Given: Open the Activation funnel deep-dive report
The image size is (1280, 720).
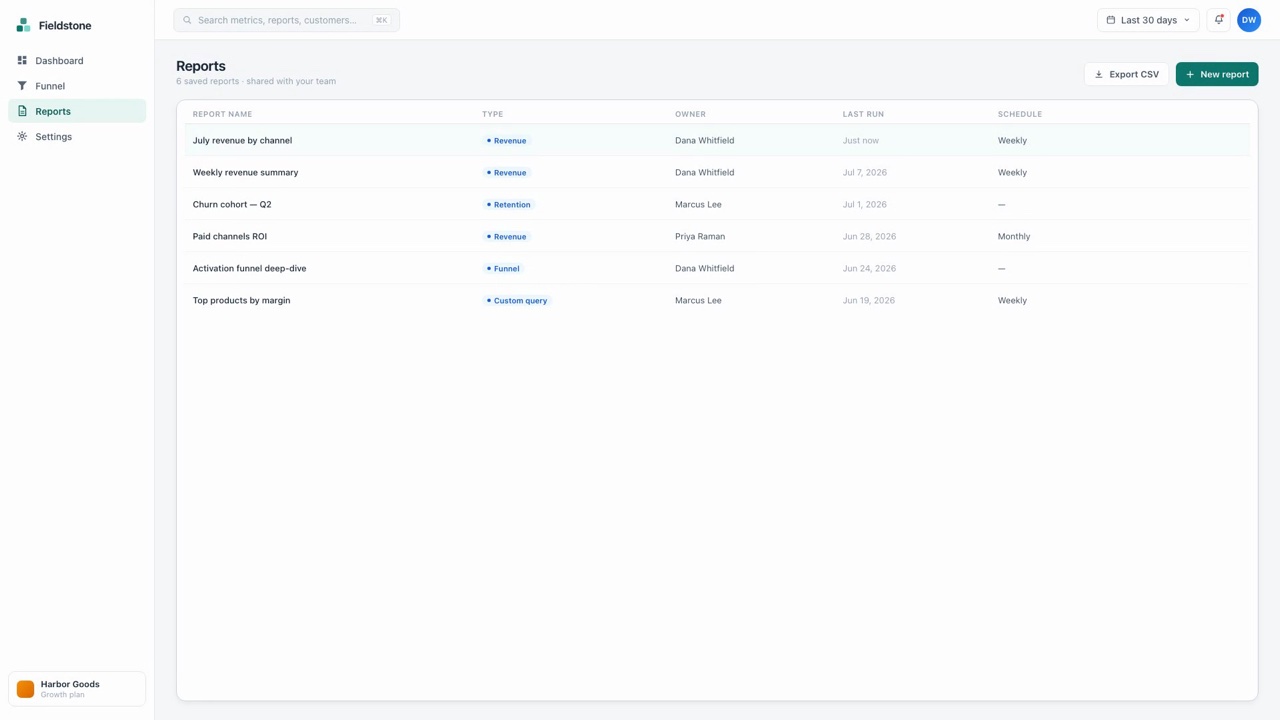Looking at the screenshot, I should (250, 268).
